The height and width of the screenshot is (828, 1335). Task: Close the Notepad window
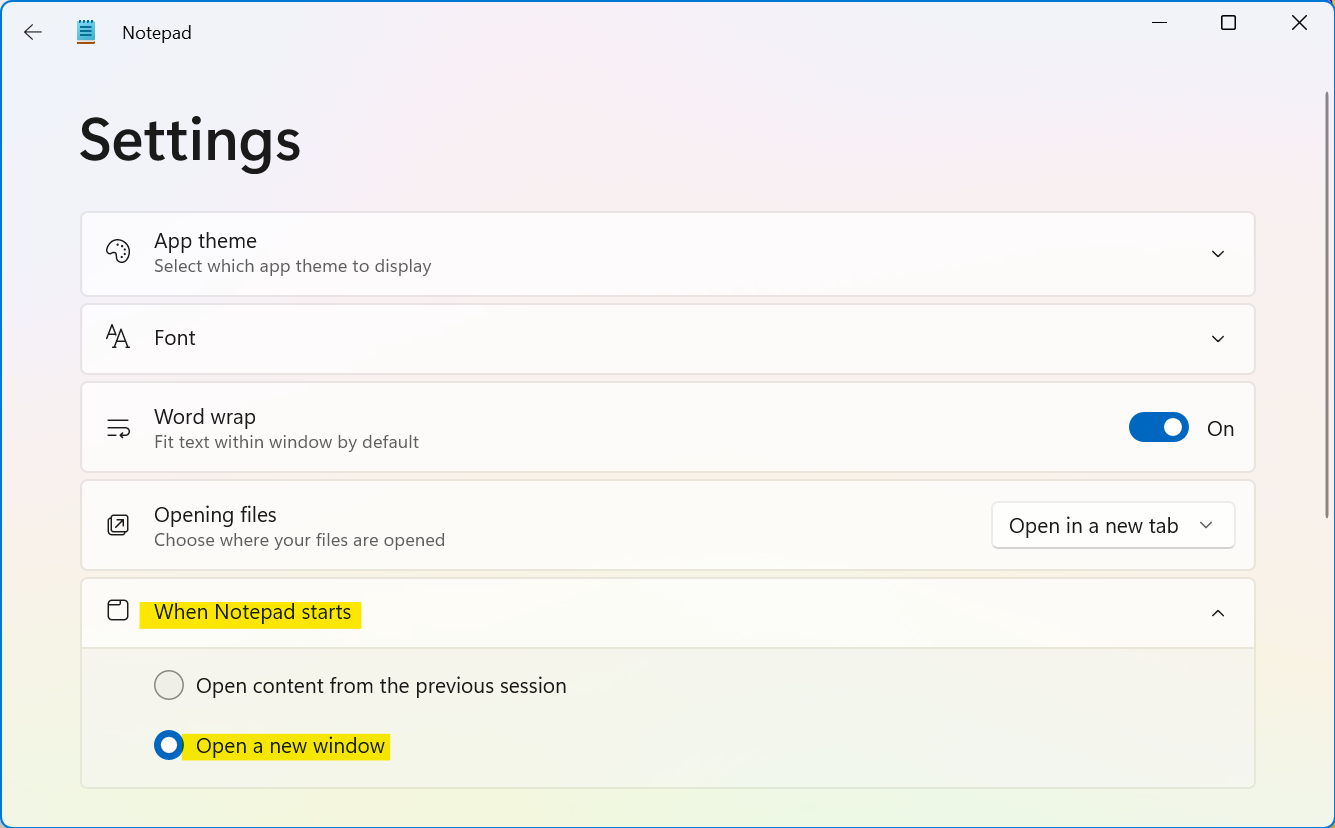[x=1299, y=23]
